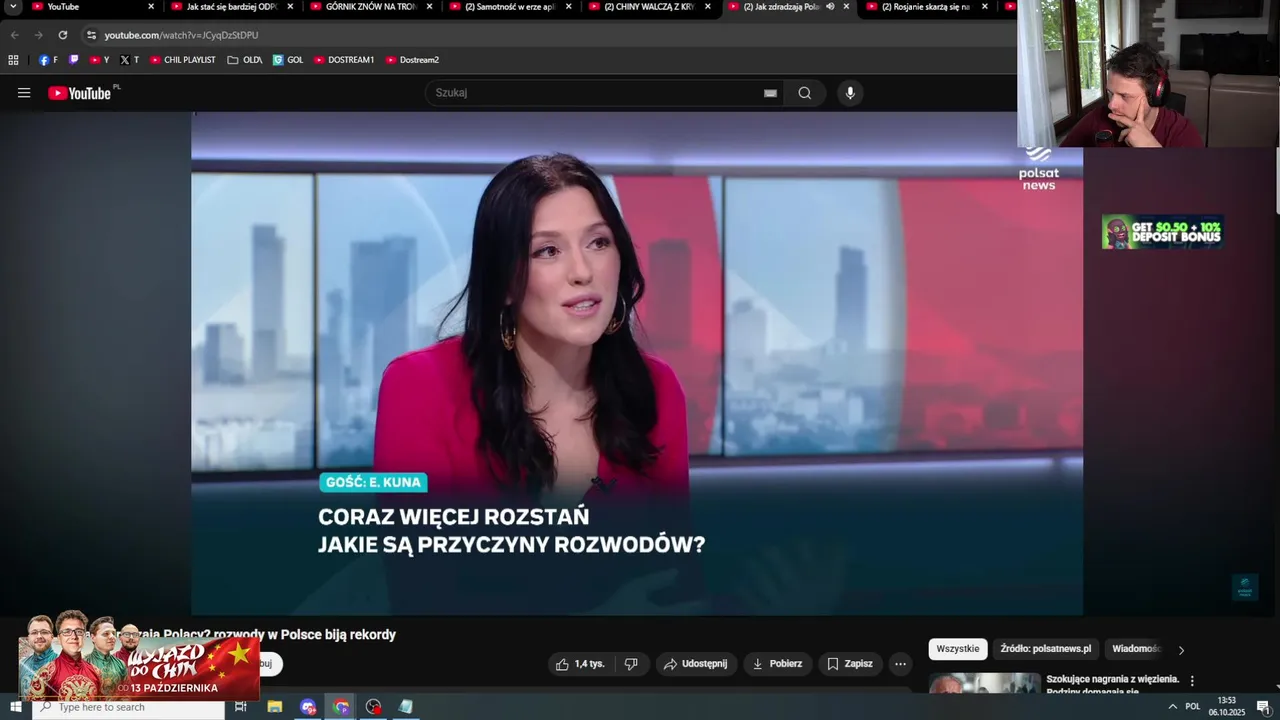Open the Facebook F bookmark

(x=48, y=60)
